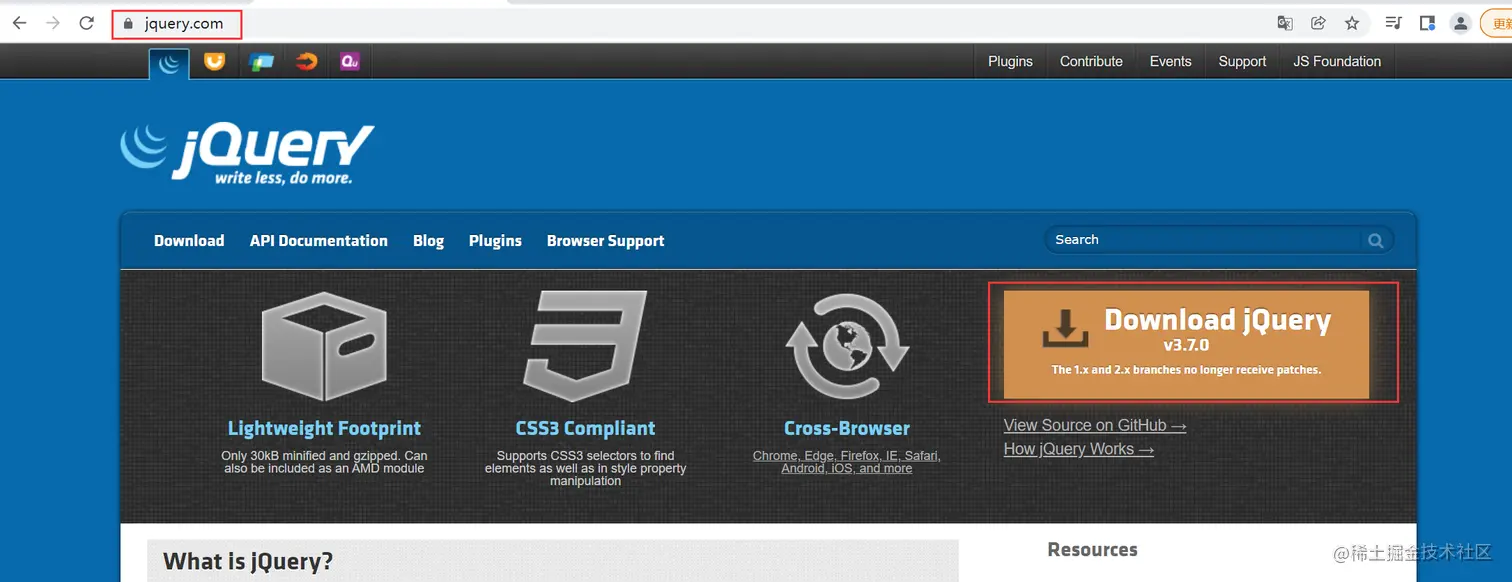Image resolution: width=1512 pixels, height=582 pixels.
Task: Open API Documentation in the navigation
Action: [319, 240]
